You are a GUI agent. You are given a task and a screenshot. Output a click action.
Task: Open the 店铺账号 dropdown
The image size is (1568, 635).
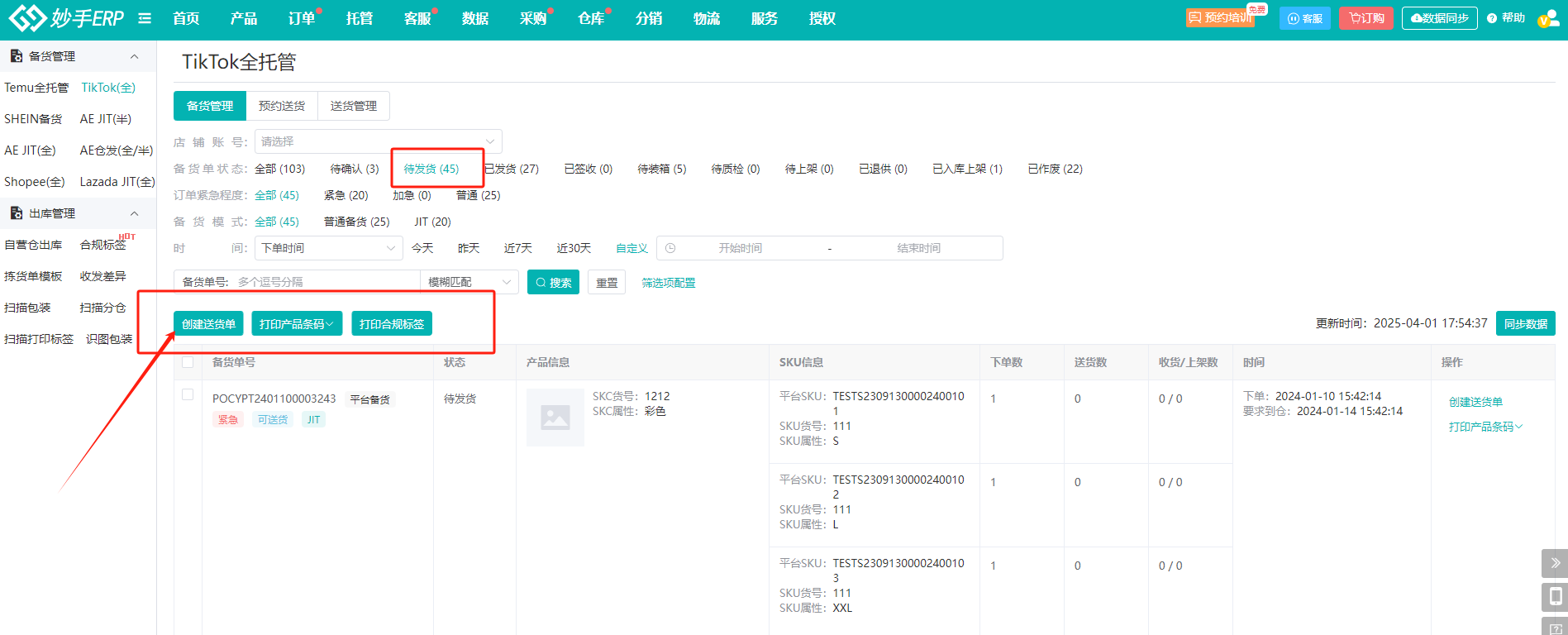[x=379, y=141]
